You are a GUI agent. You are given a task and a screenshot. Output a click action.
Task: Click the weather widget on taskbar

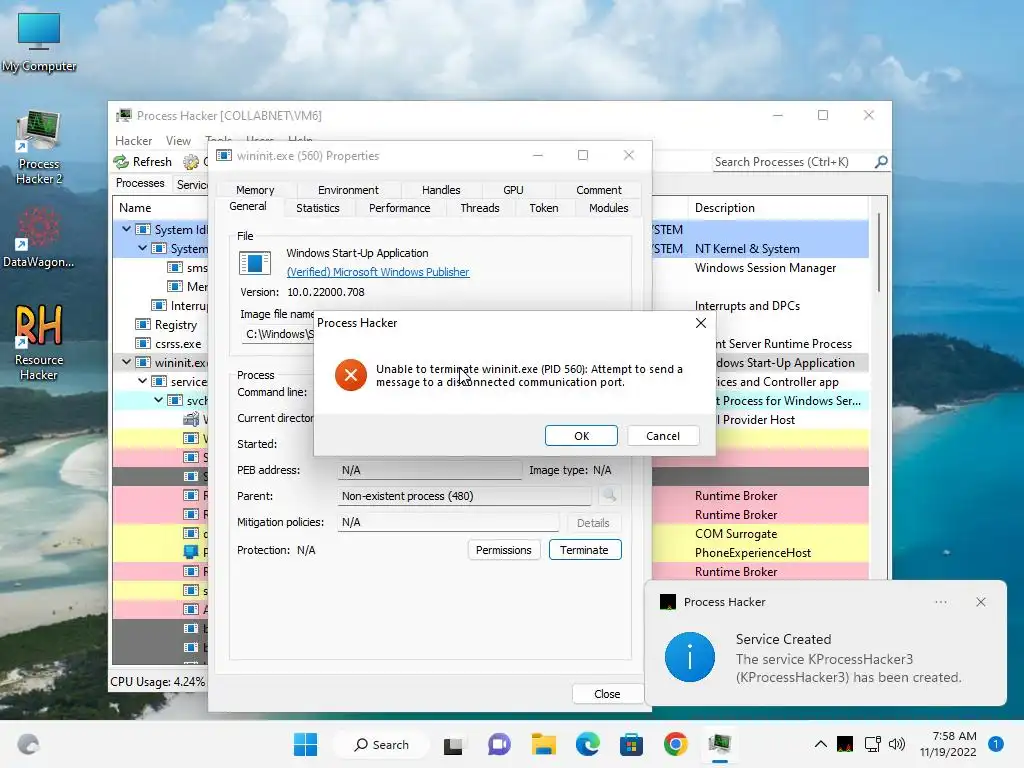(x=28, y=744)
